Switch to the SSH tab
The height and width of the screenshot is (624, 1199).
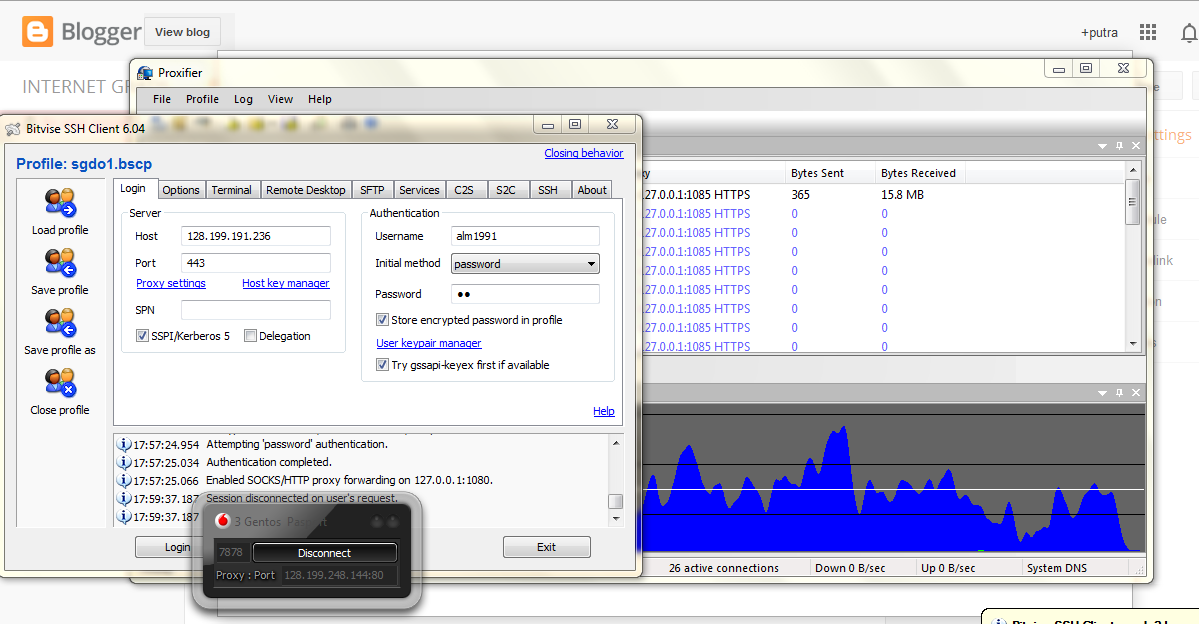[x=548, y=190]
